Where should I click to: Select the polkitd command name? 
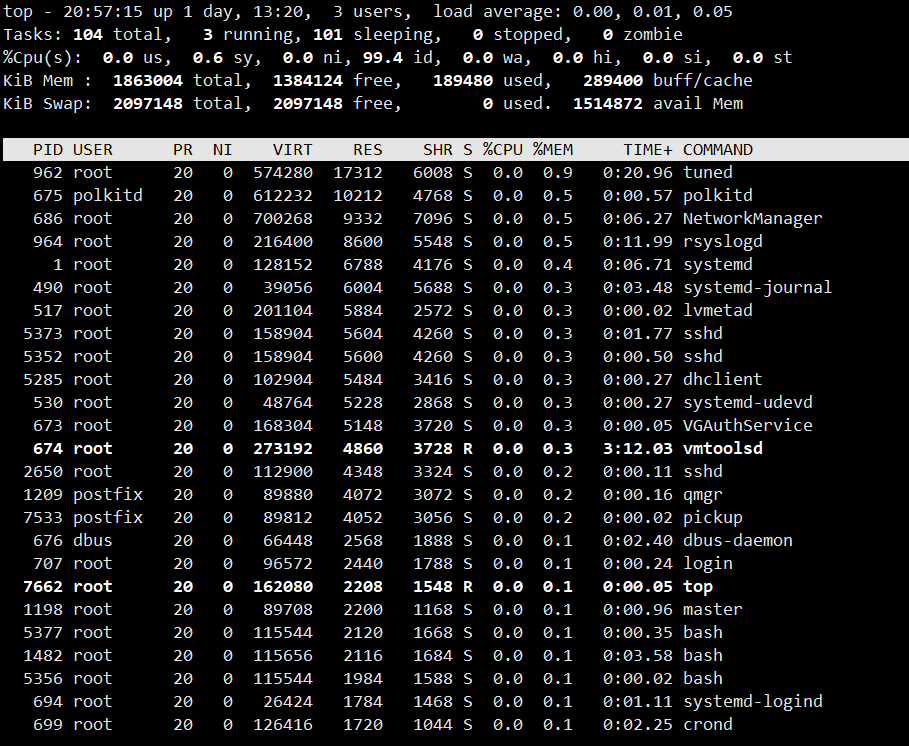(718, 195)
